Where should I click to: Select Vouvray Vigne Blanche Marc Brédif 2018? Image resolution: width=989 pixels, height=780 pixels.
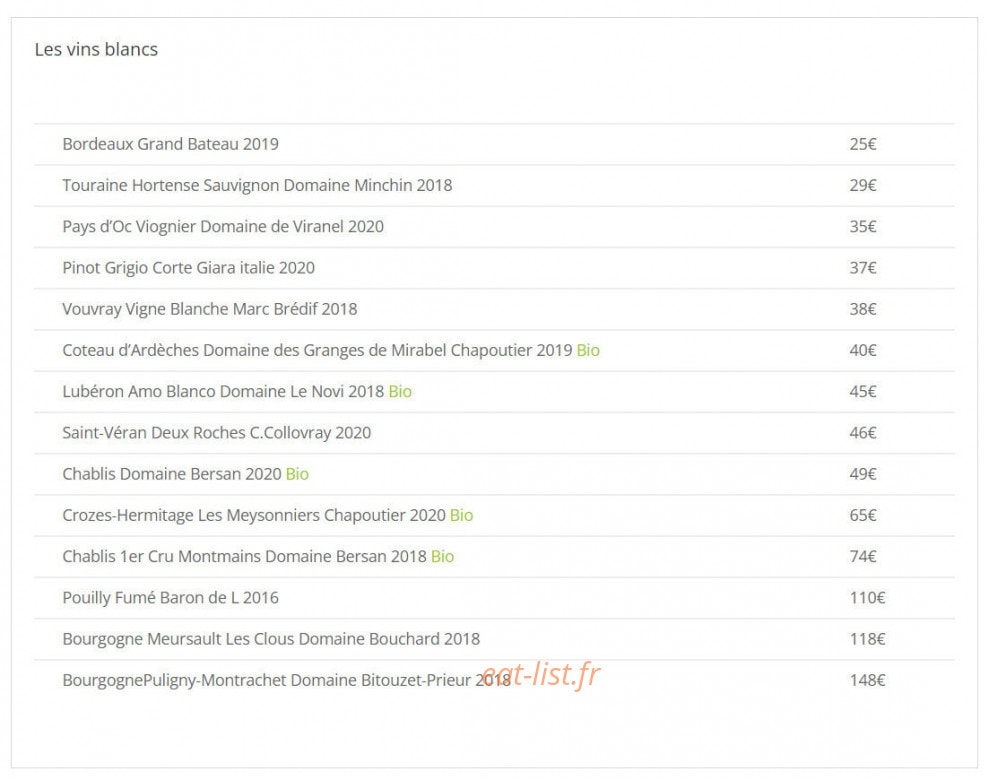494,309
